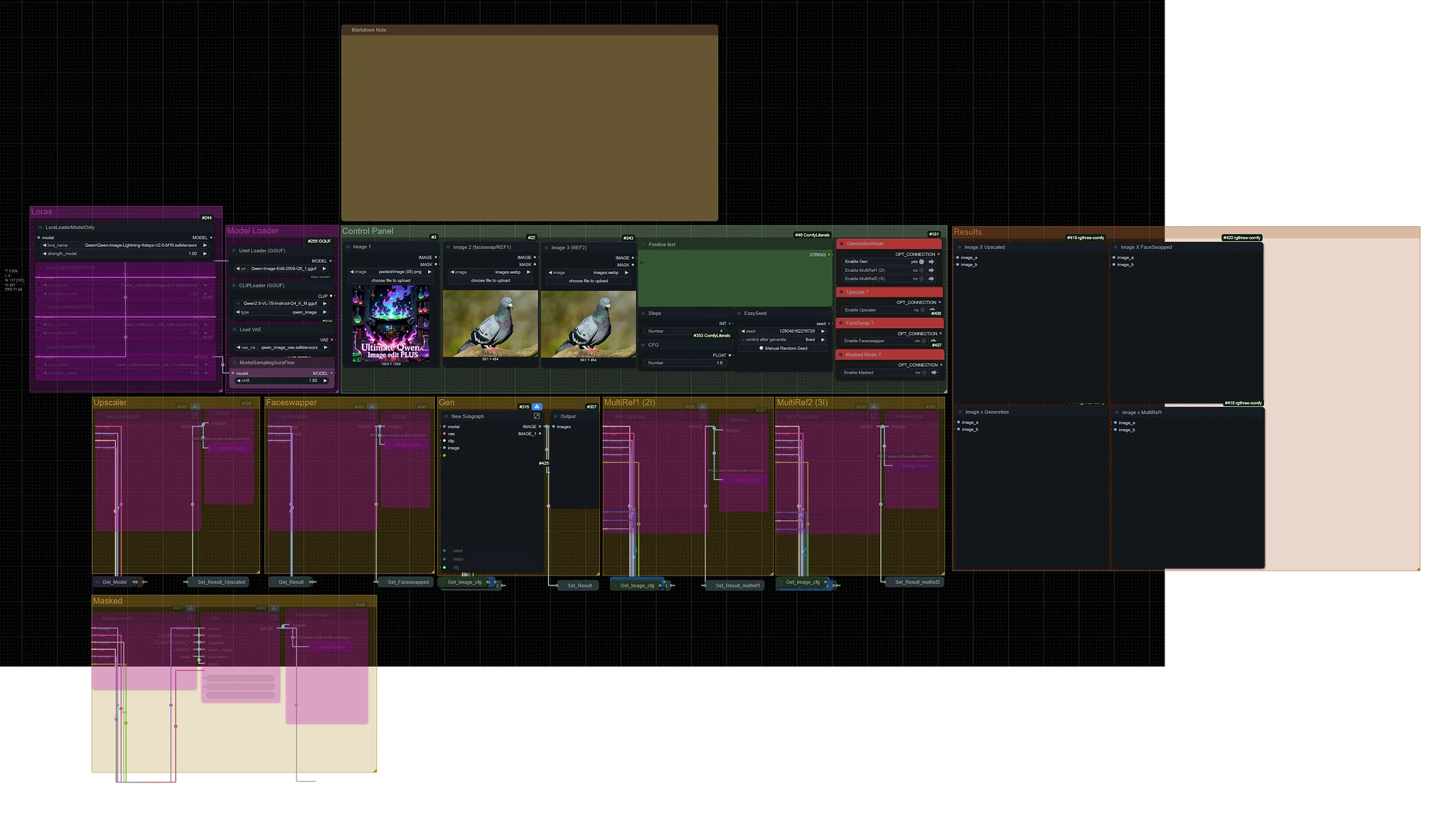The width and height of the screenshot is (1456, 833).
Task: Collapse the Upscale ? node dot
Action: [x=841, y=292]
